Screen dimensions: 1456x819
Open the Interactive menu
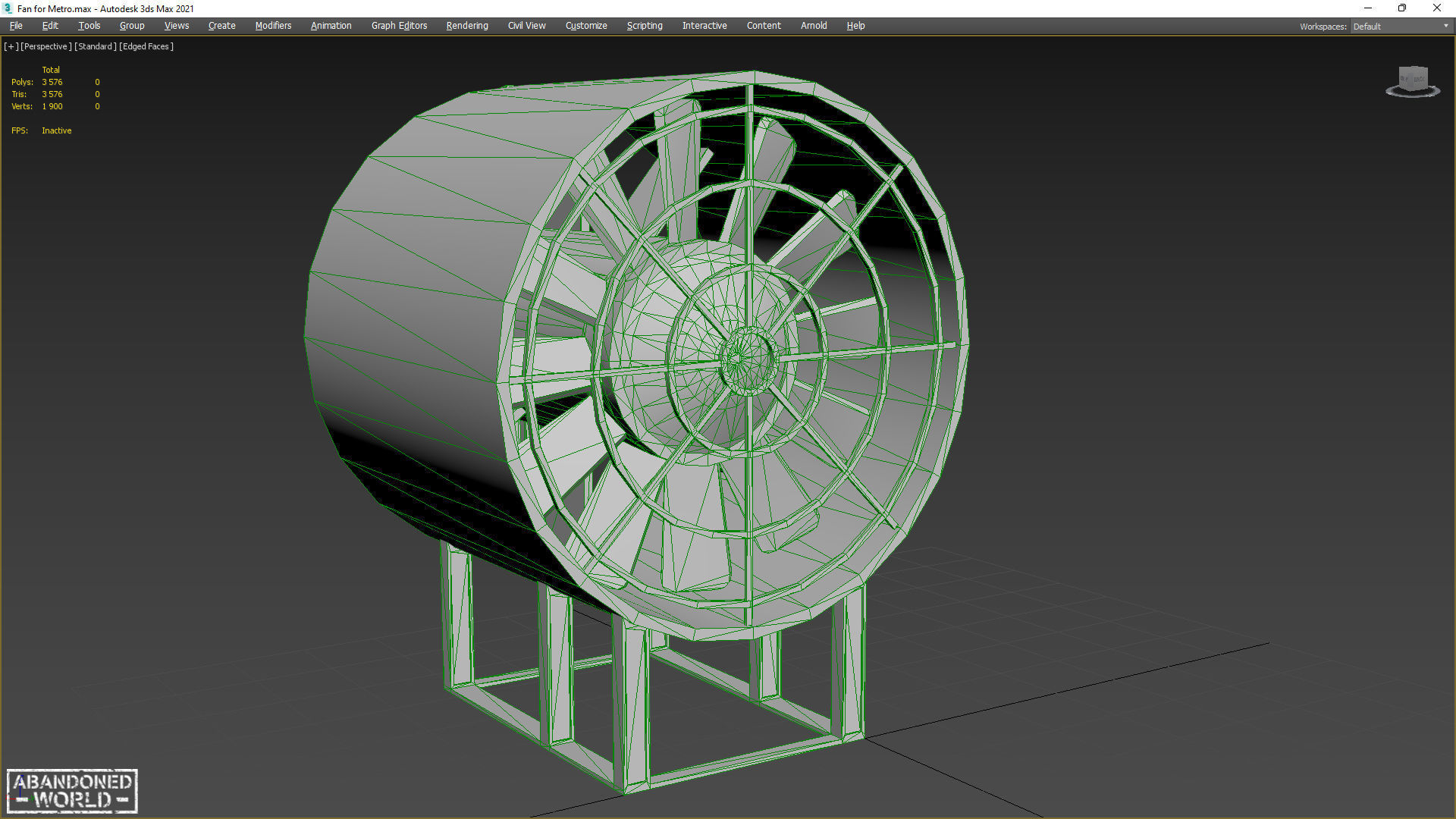(704, 26)
